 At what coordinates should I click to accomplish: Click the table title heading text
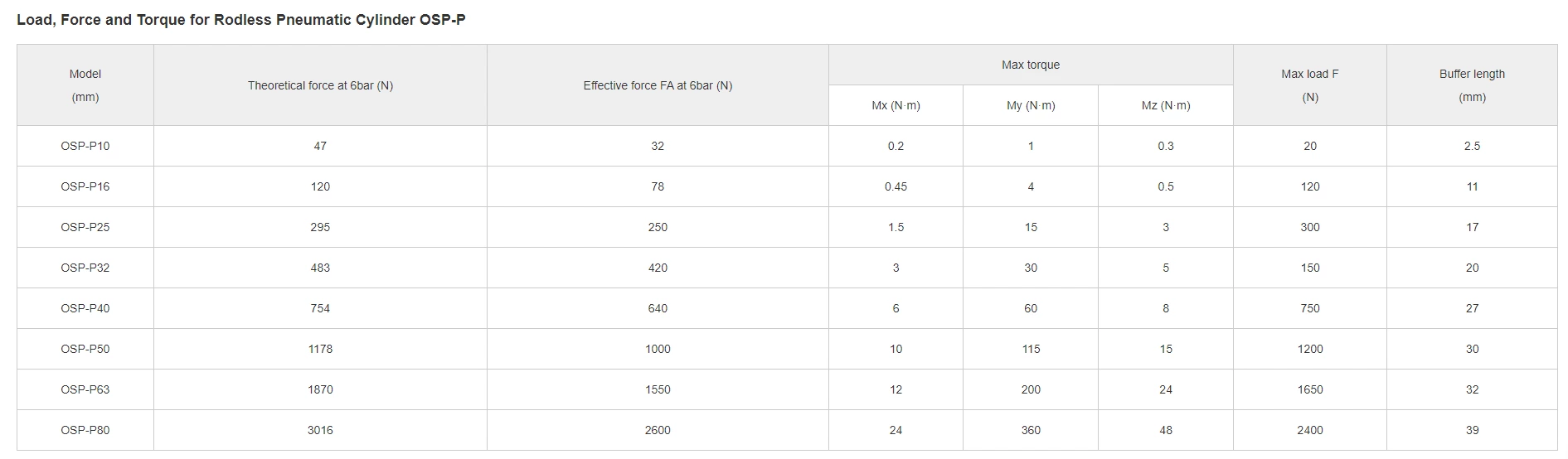point(241,20)
